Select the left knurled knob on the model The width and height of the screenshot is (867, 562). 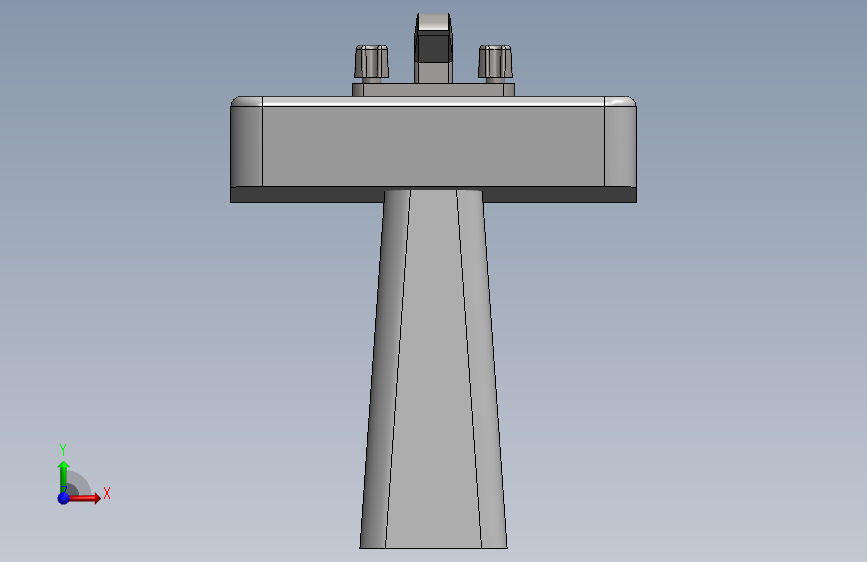371,62
